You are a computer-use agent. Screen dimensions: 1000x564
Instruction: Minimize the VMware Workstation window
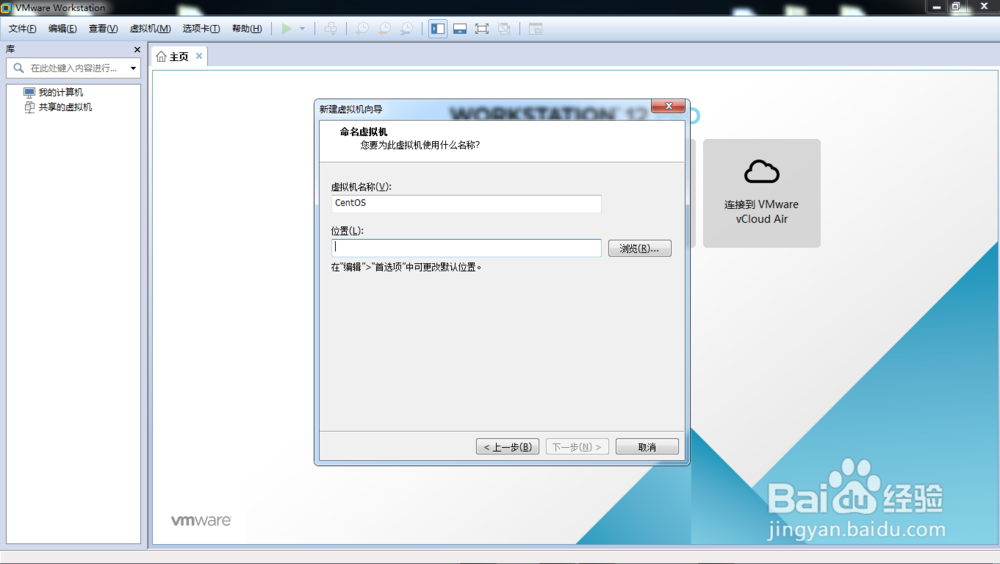point(936,7)
